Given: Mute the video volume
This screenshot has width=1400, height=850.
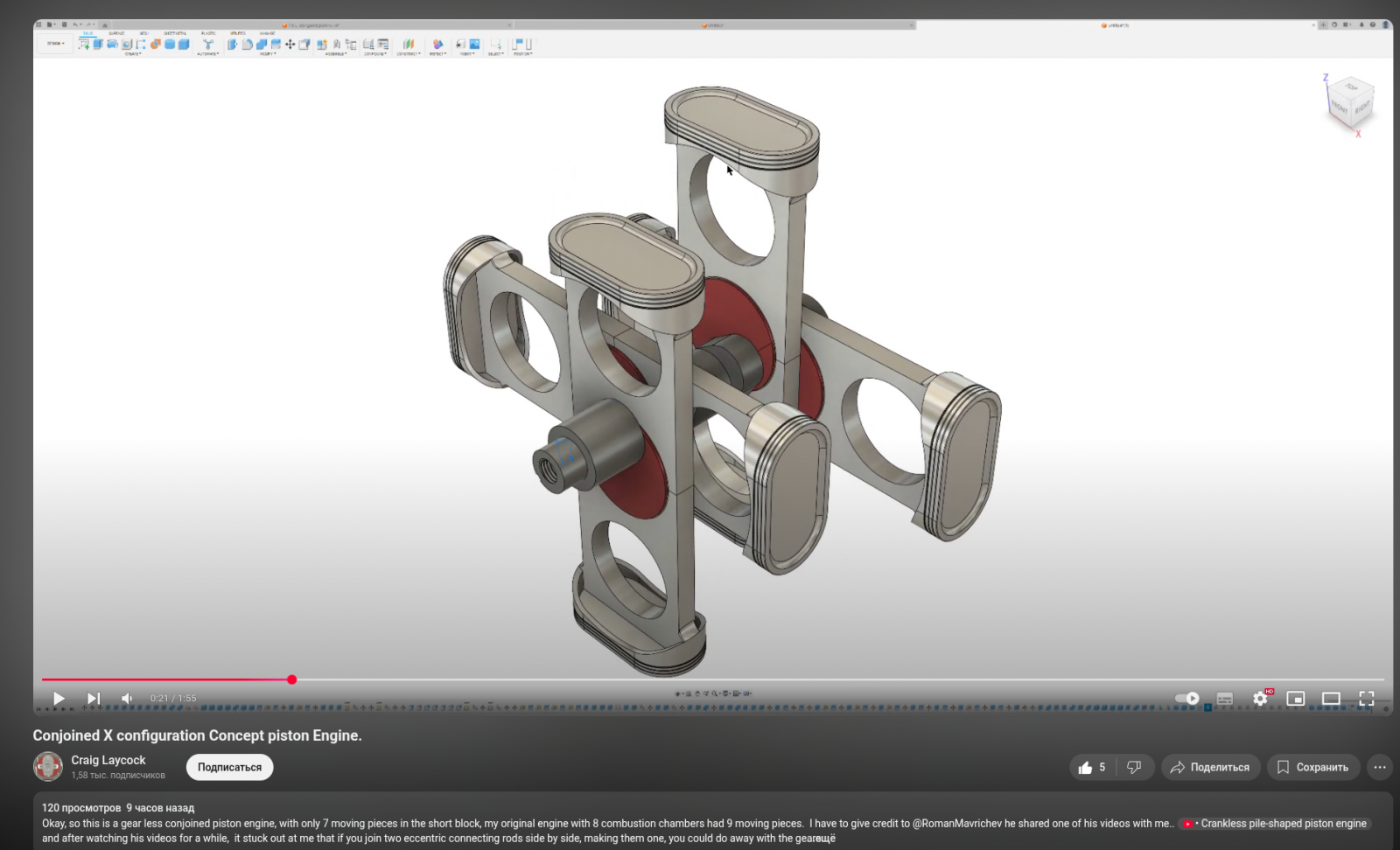Looking at the screenshot, I should pos(127,698).
